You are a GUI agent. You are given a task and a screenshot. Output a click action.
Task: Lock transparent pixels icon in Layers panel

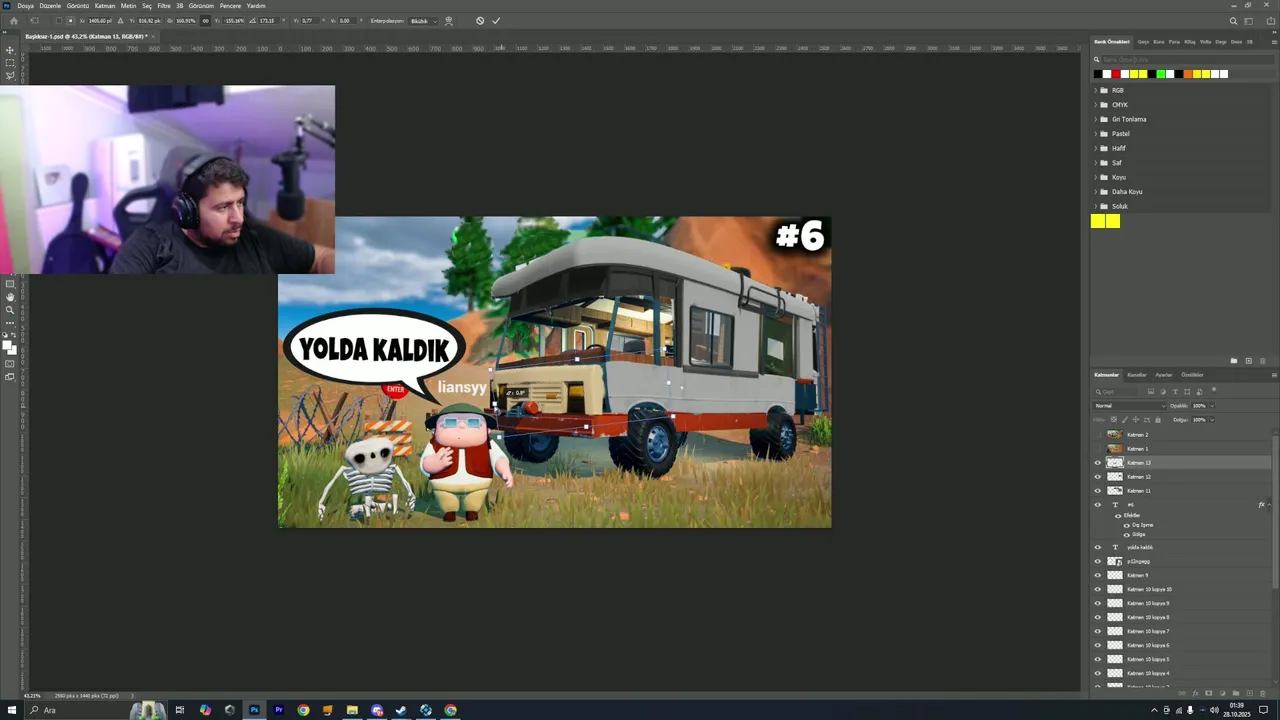[1113, 420]
